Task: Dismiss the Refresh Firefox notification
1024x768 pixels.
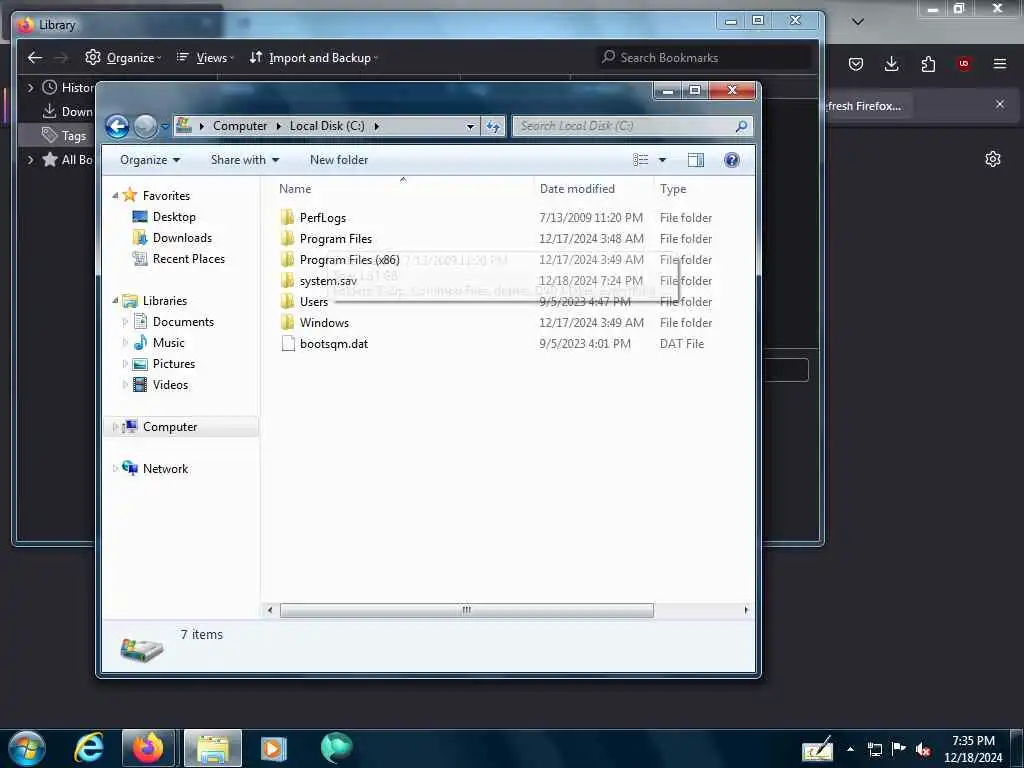Action: tap(1000, 104)
